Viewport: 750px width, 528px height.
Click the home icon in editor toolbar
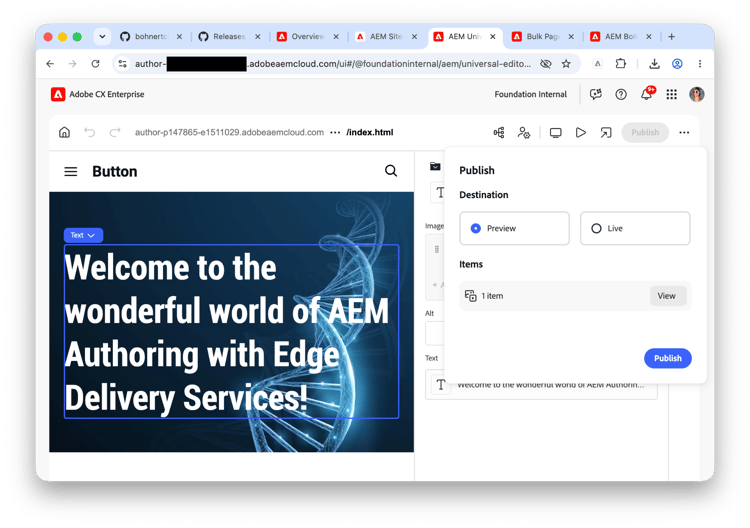tap(64, 132)
